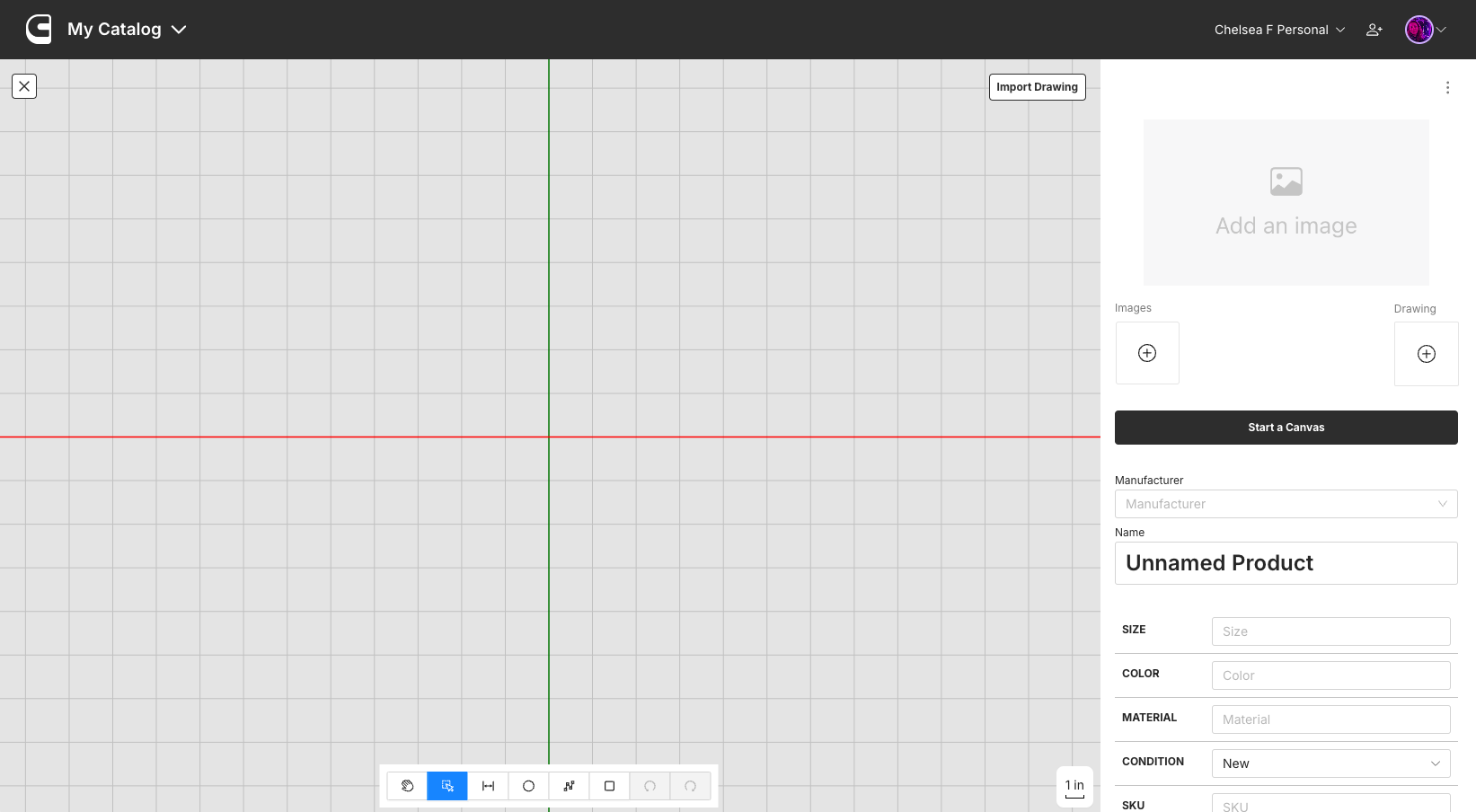Image resolution: width=1476 pixels, height=812 pixels.
Task: Activate the selection cursor tool
Action: click(447, 786)
